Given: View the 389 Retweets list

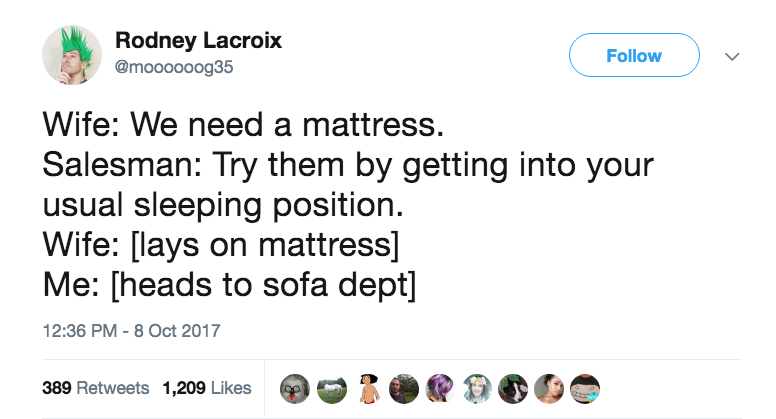Looking at the screenshot, I should click(96, 388).
